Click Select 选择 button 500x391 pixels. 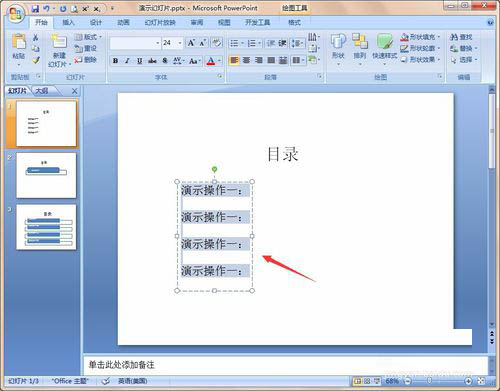[x=463, y=60]
